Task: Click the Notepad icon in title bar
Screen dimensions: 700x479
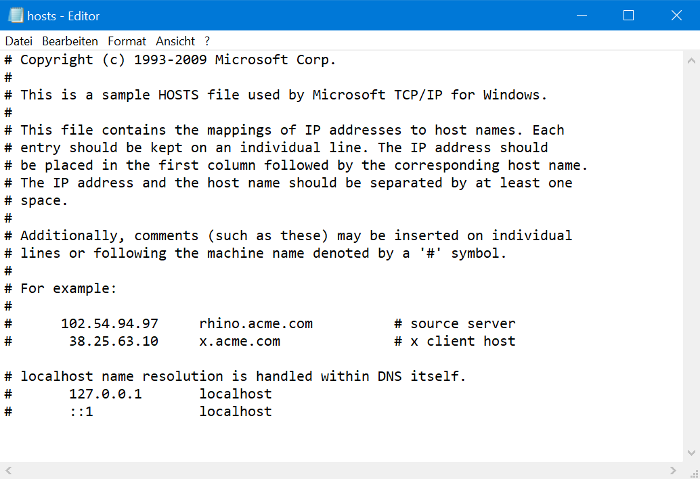Action: pyautogui.click(x=15, y=15)
